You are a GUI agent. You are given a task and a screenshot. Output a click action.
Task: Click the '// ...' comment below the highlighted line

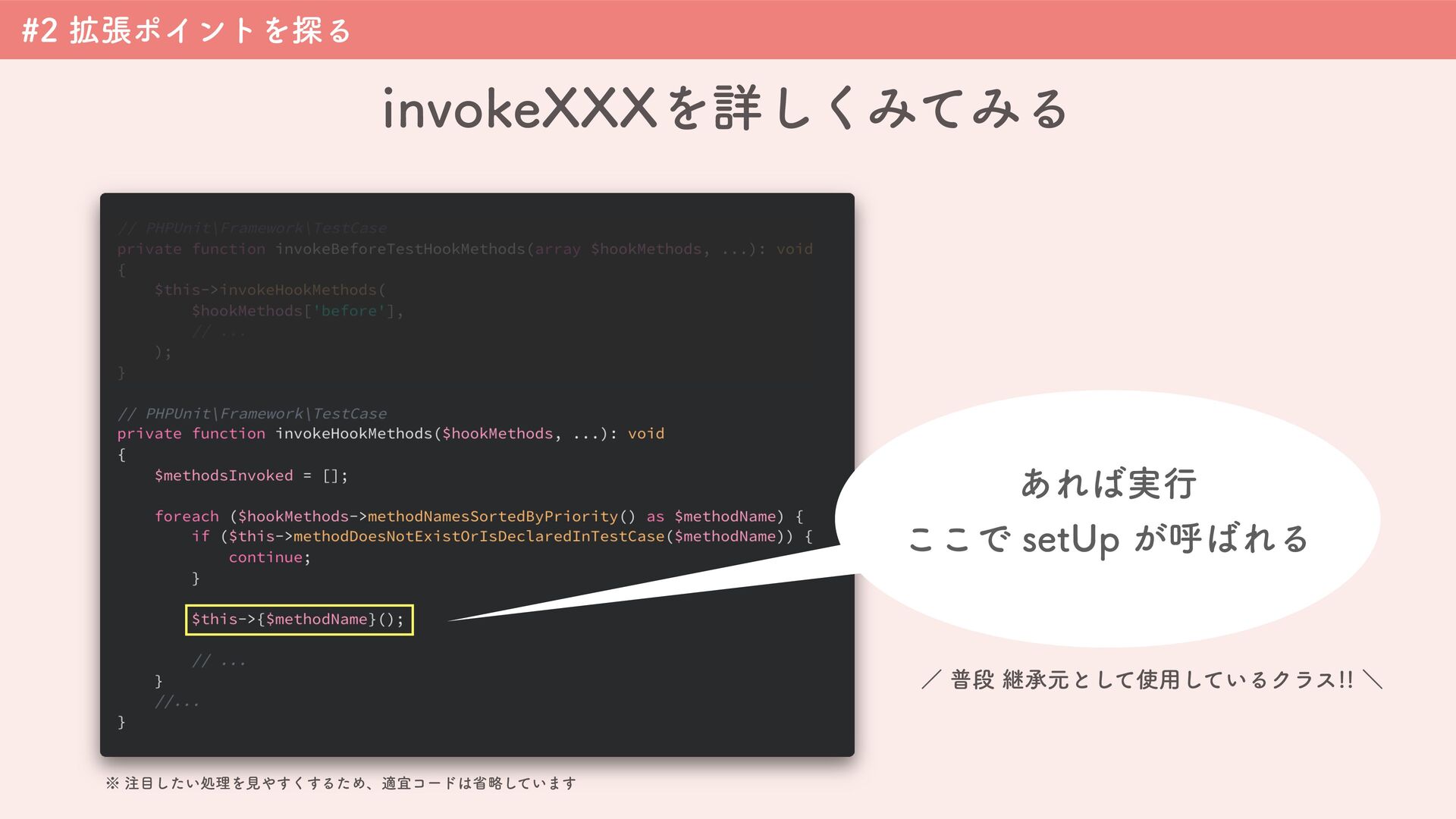coord(218,661)
